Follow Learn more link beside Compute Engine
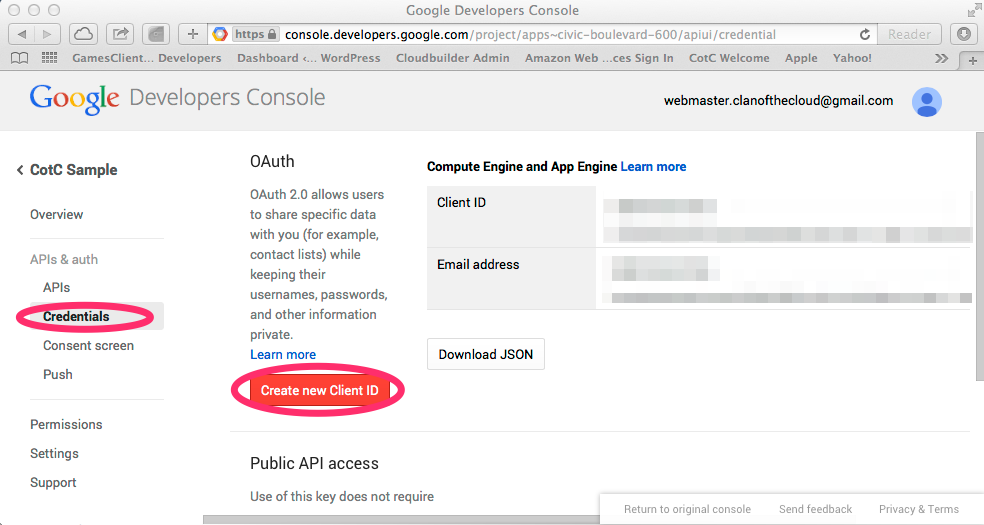The image size is (984, 525). coord(653,167)
